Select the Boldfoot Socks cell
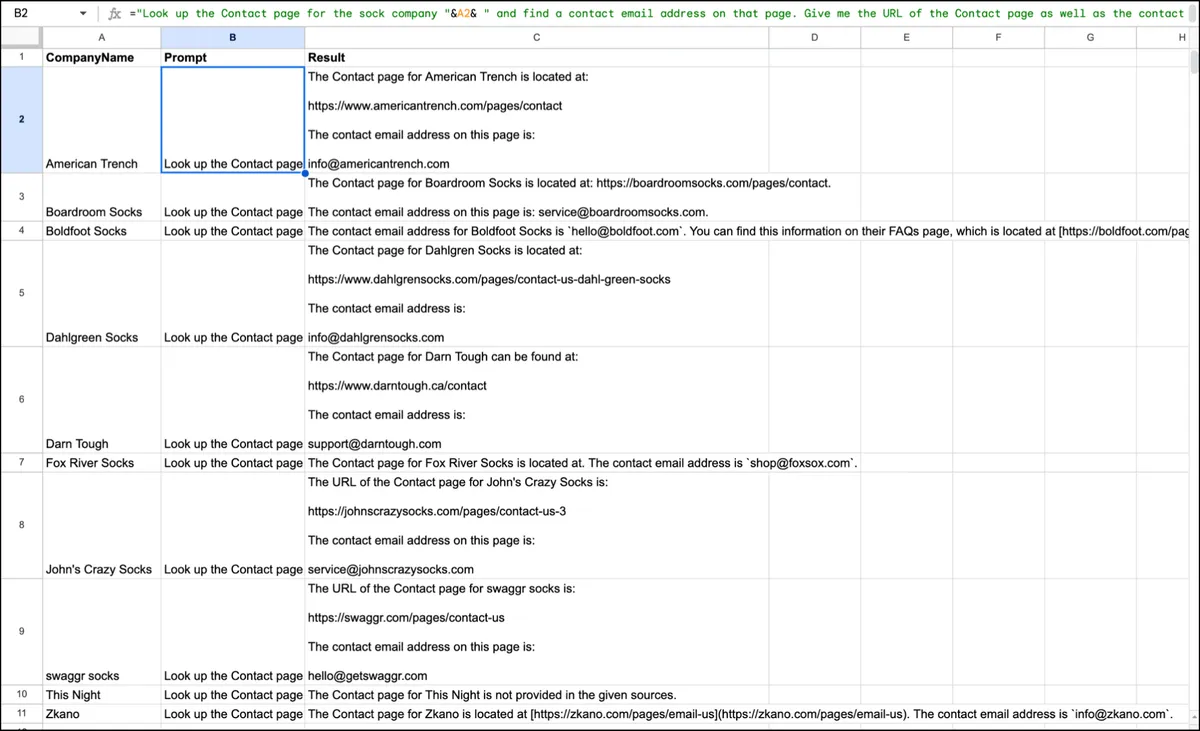This screenshot has width=1200, height=731. point(102,231)
